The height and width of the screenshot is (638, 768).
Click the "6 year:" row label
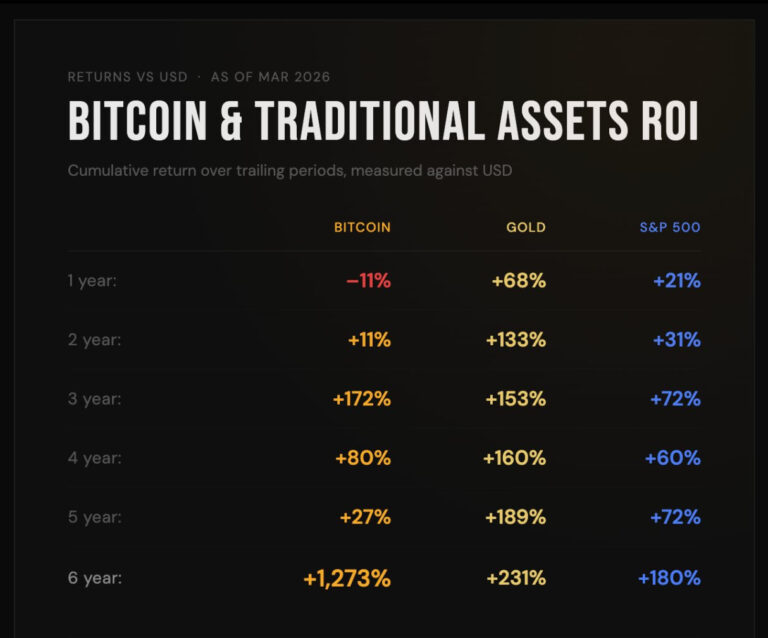pos(94,577)
